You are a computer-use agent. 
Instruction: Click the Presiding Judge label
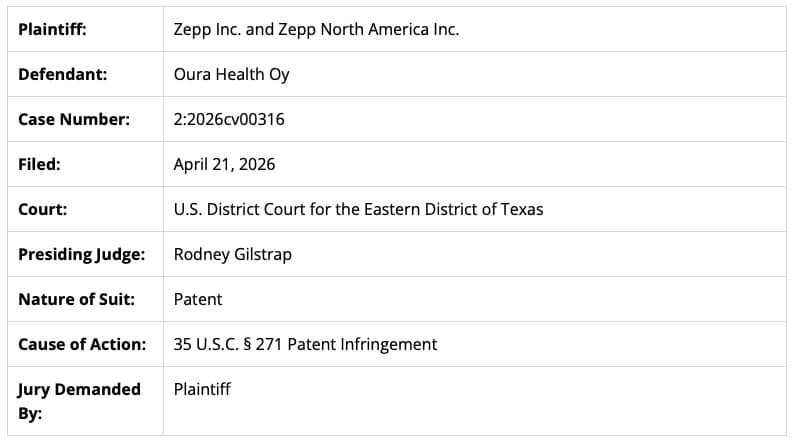[81, 254]
